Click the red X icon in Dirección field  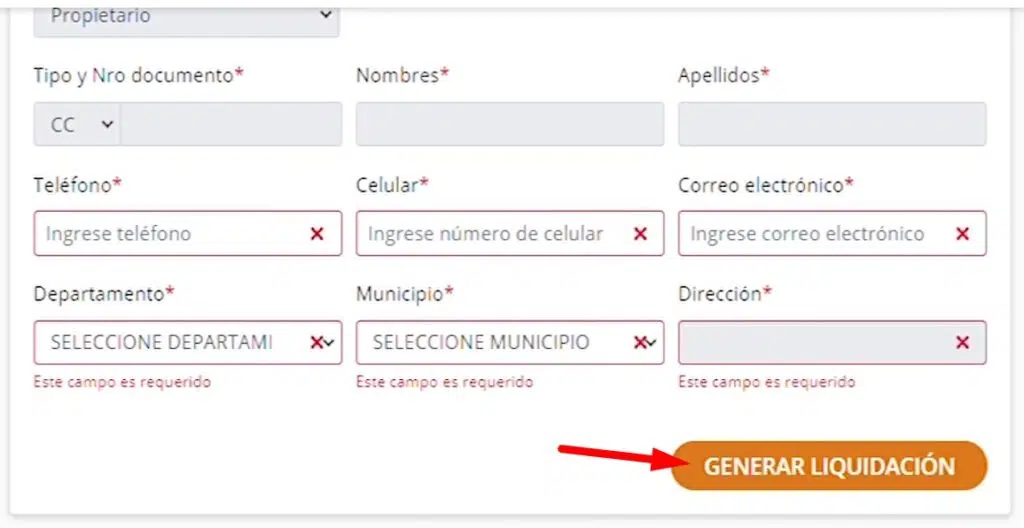[963, 342]
